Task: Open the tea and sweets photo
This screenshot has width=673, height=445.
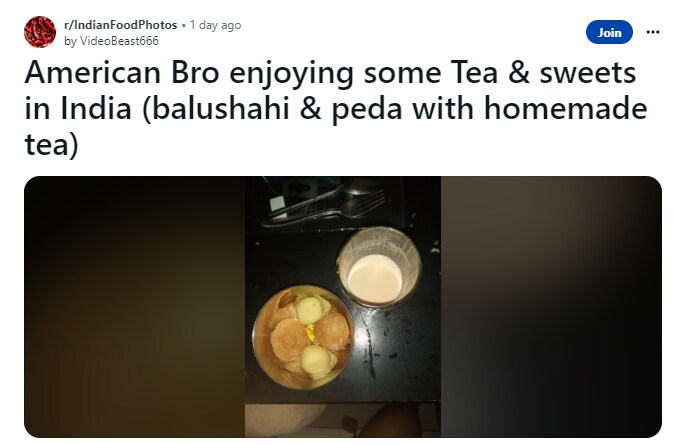Action: 343,307
